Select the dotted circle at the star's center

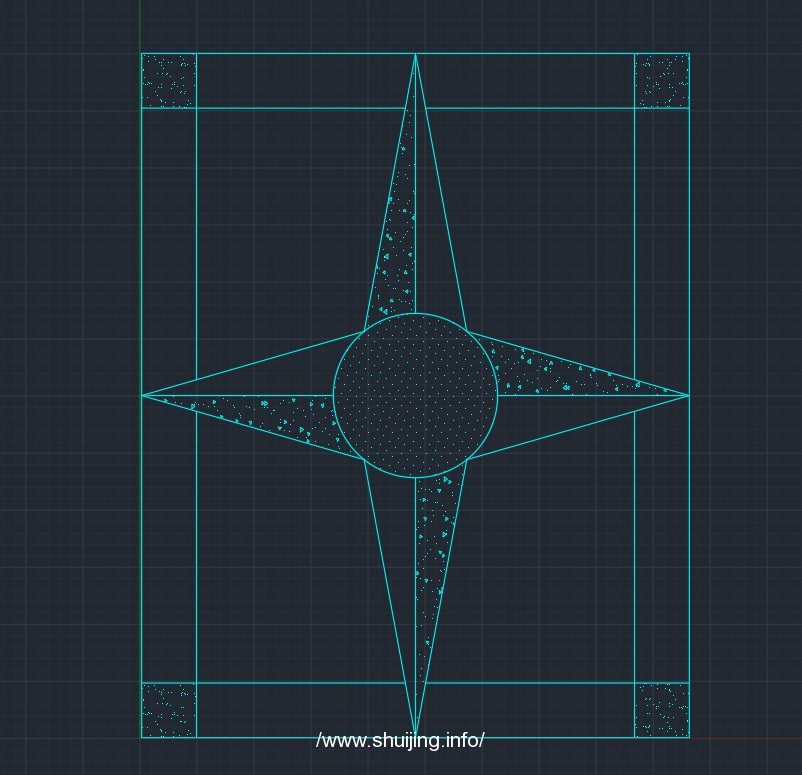pos(415,395)
